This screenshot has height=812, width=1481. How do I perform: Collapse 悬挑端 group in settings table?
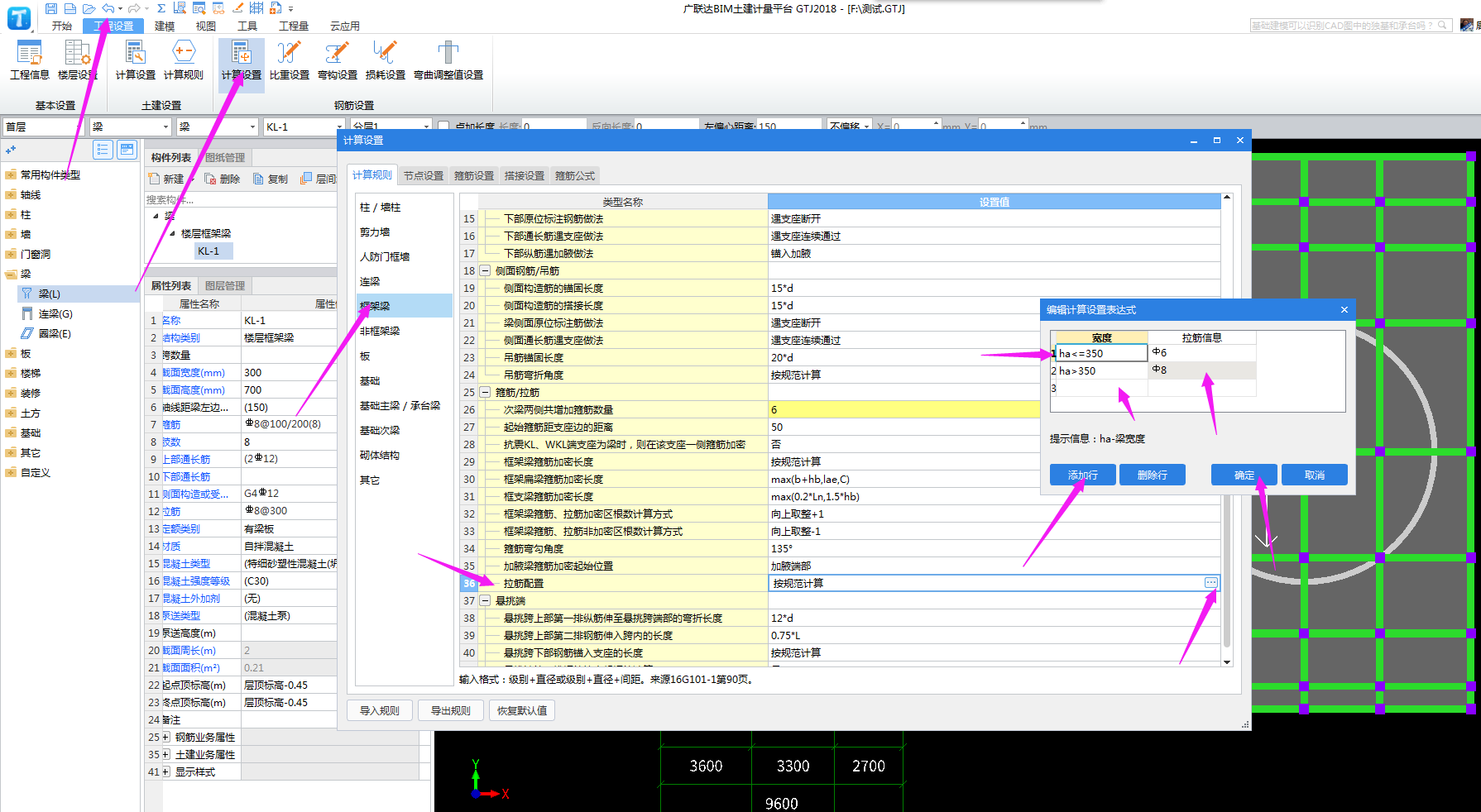click(486, 600)
